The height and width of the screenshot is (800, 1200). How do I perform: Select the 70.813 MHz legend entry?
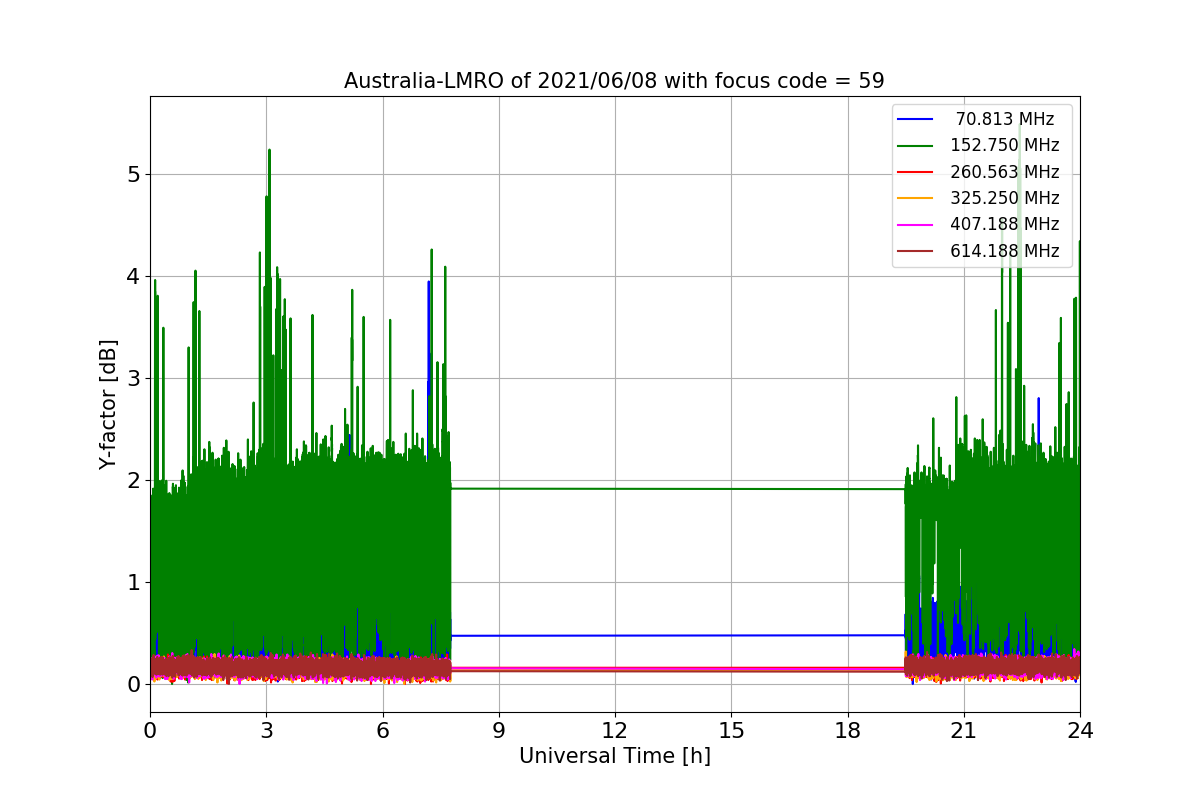[x=979, y=119]
